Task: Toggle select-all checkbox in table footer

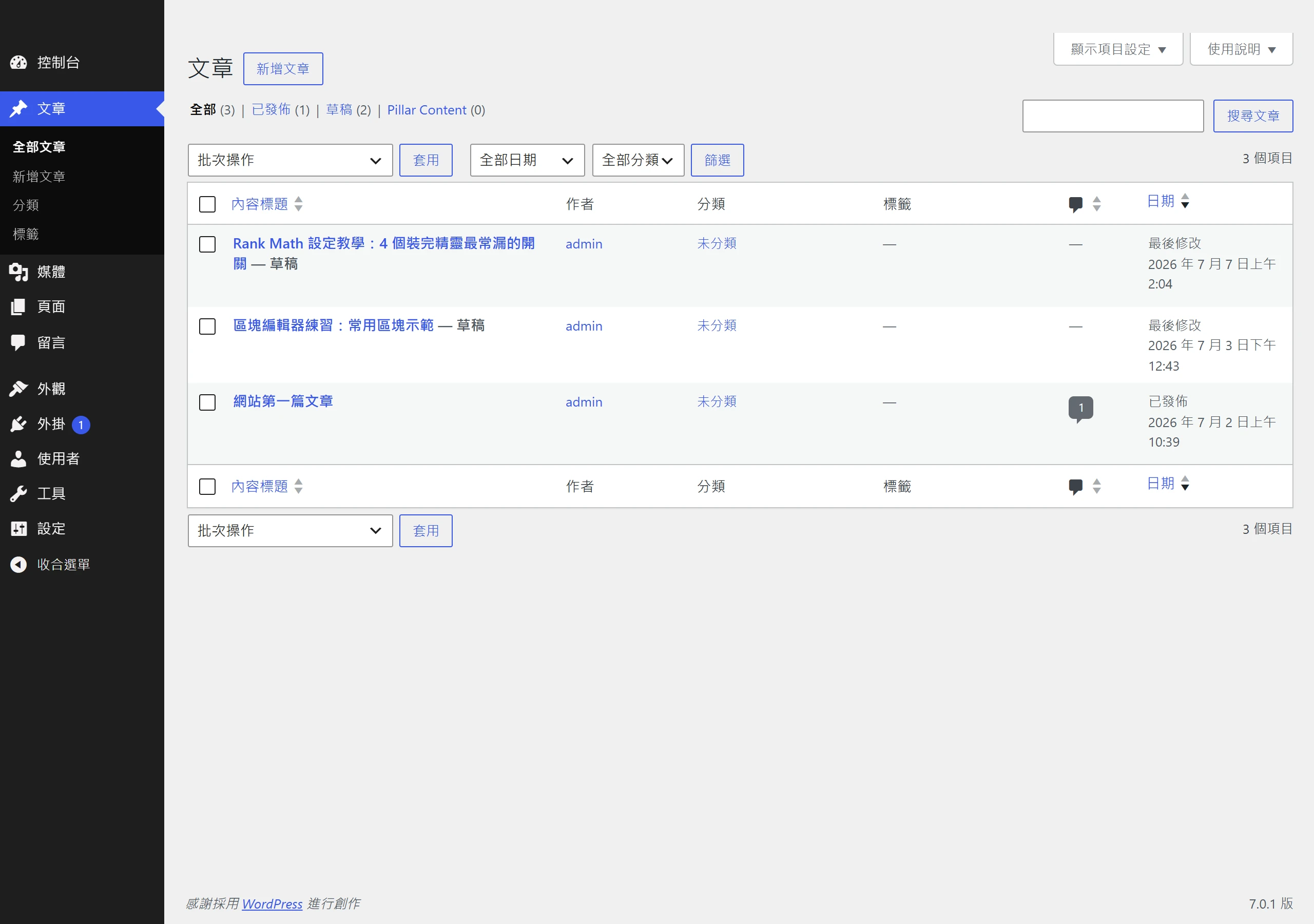Action: pyautogui.click(x=207, y=487)
